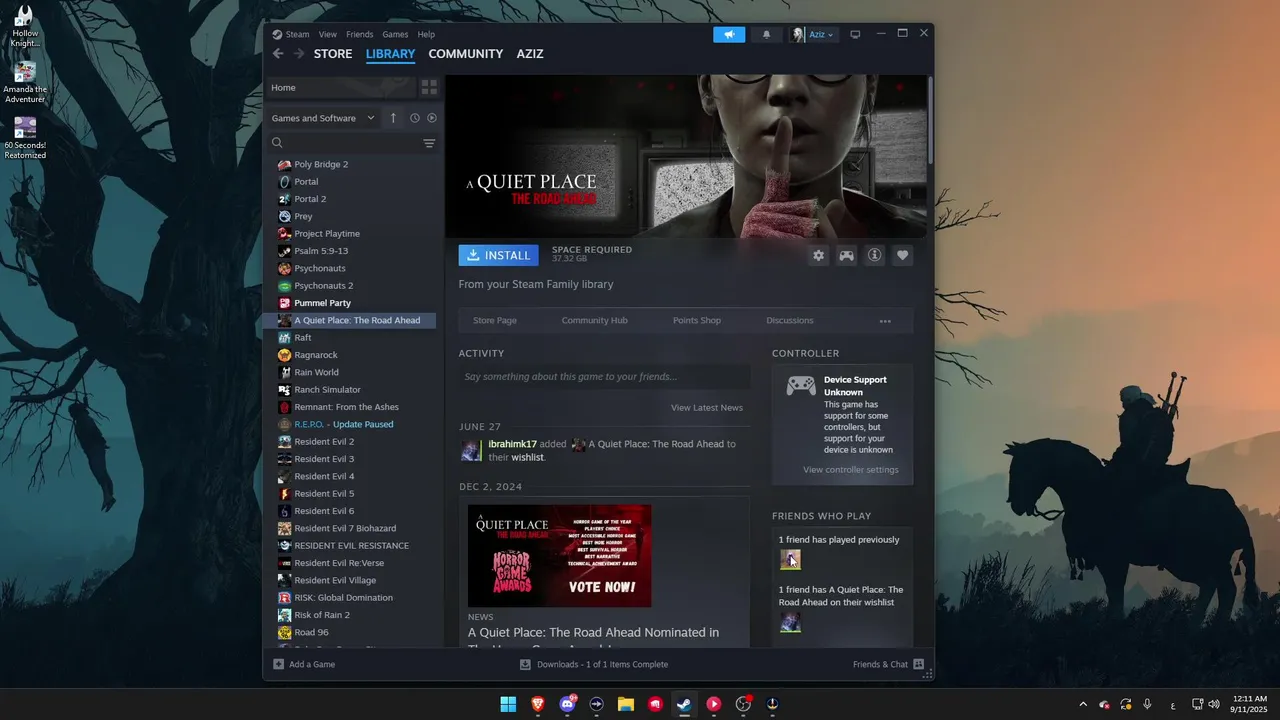Open the Friends menu

coord(360,34)
